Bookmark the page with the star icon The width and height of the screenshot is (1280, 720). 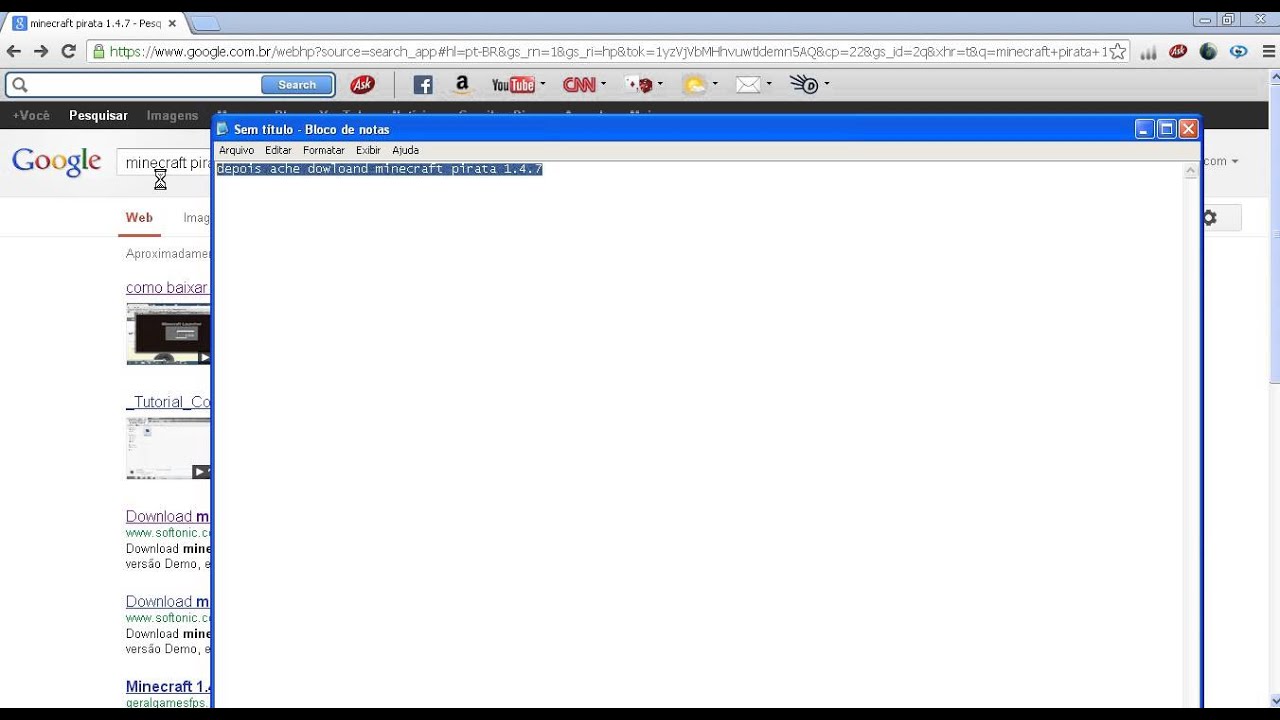coord(1117,51)
